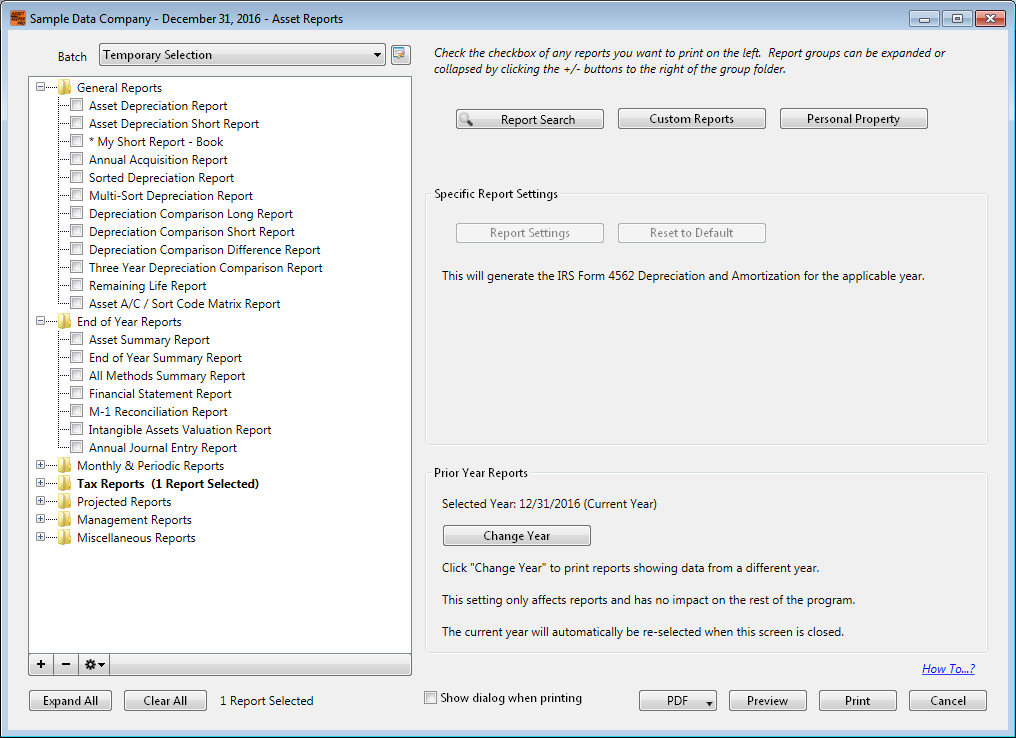
Task: Expand the Monthly & Periodic Reports group
Action: pyautogui.click(x=40, y=465)
